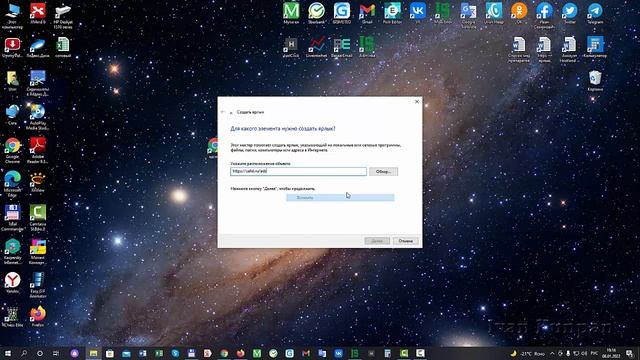Open the Camtasia Studio desktop shortcut
Viewport: 640px width, 360px height.
(38, 218)
